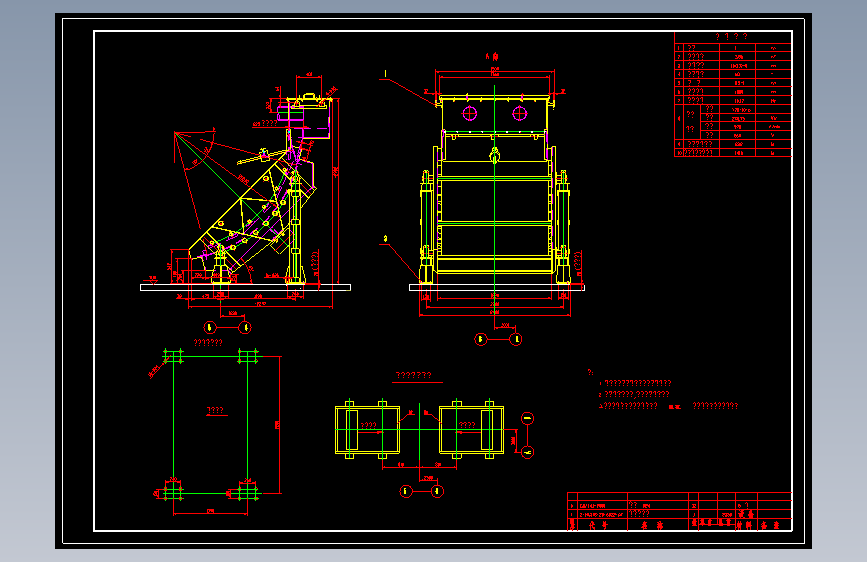Image resolution: width=867 pixels, height=562 pixels.
Task: Select the right motor in the twin-motor plan view
Action: (472, 430)
